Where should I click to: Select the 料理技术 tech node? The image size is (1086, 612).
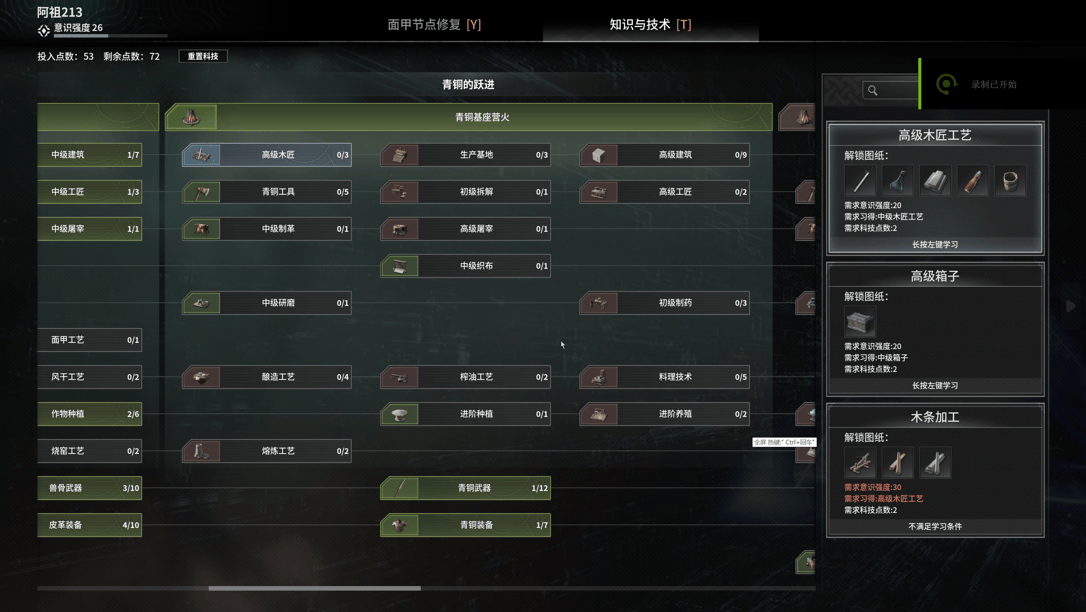tap(665, 377)
